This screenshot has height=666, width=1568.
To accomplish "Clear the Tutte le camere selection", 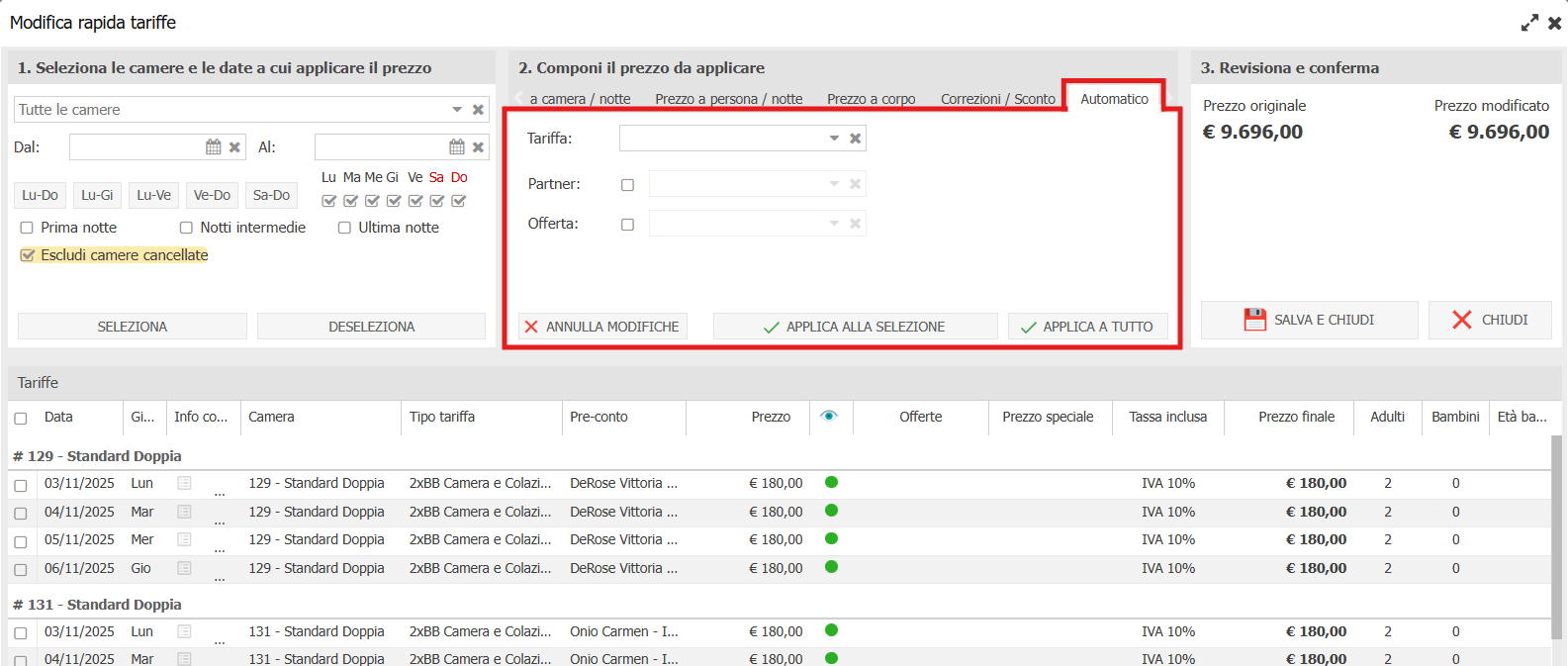I will (478, 110).
